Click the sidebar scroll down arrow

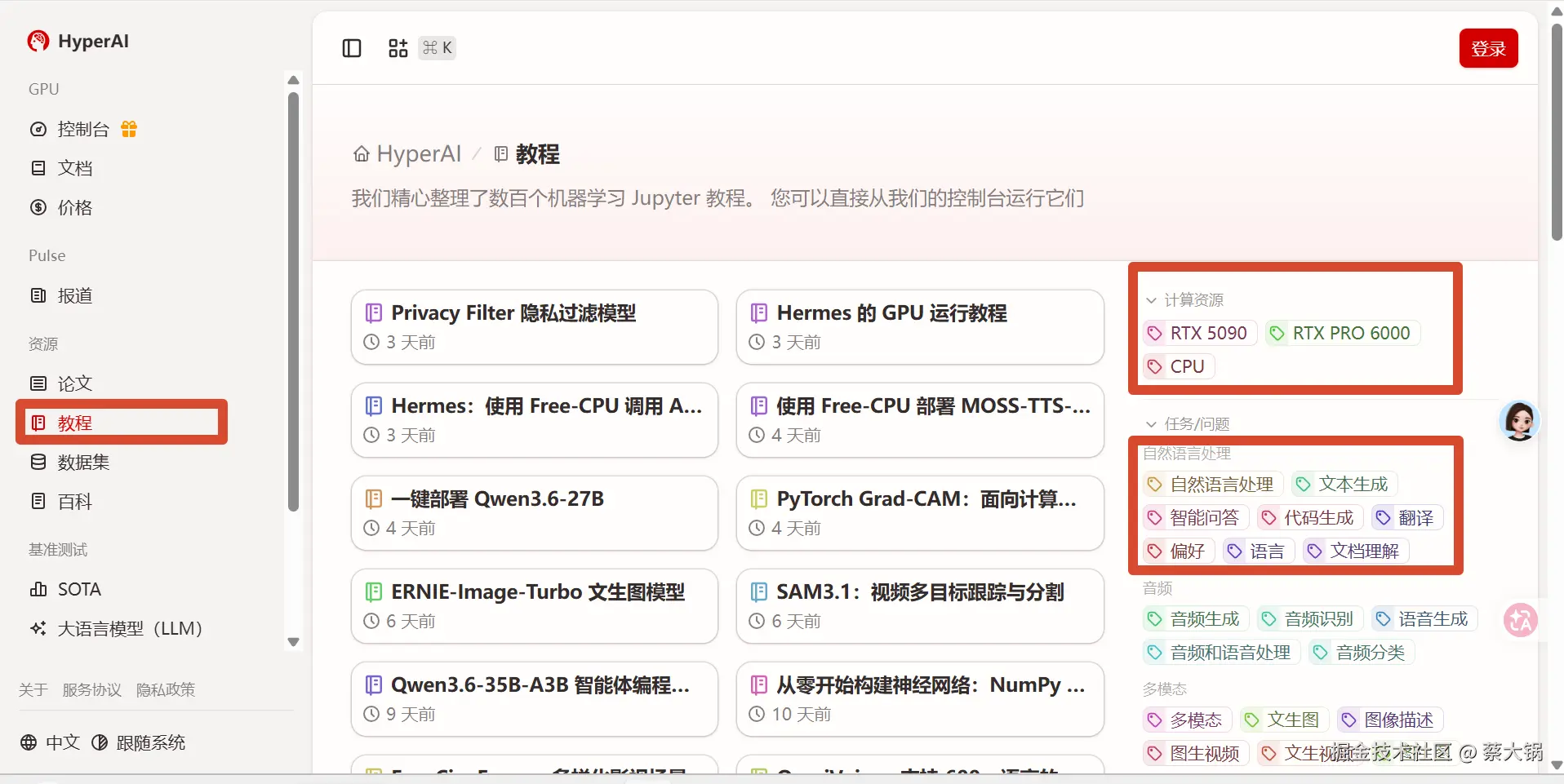pyautogui.click(x=294, y=642)
